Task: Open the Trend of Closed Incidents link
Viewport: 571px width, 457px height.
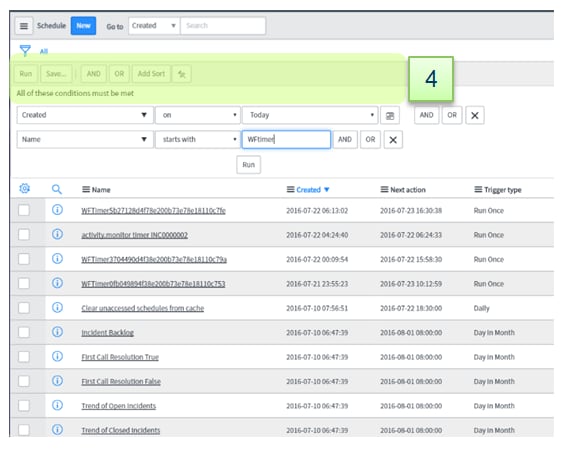Action: [x=121, y=430]
